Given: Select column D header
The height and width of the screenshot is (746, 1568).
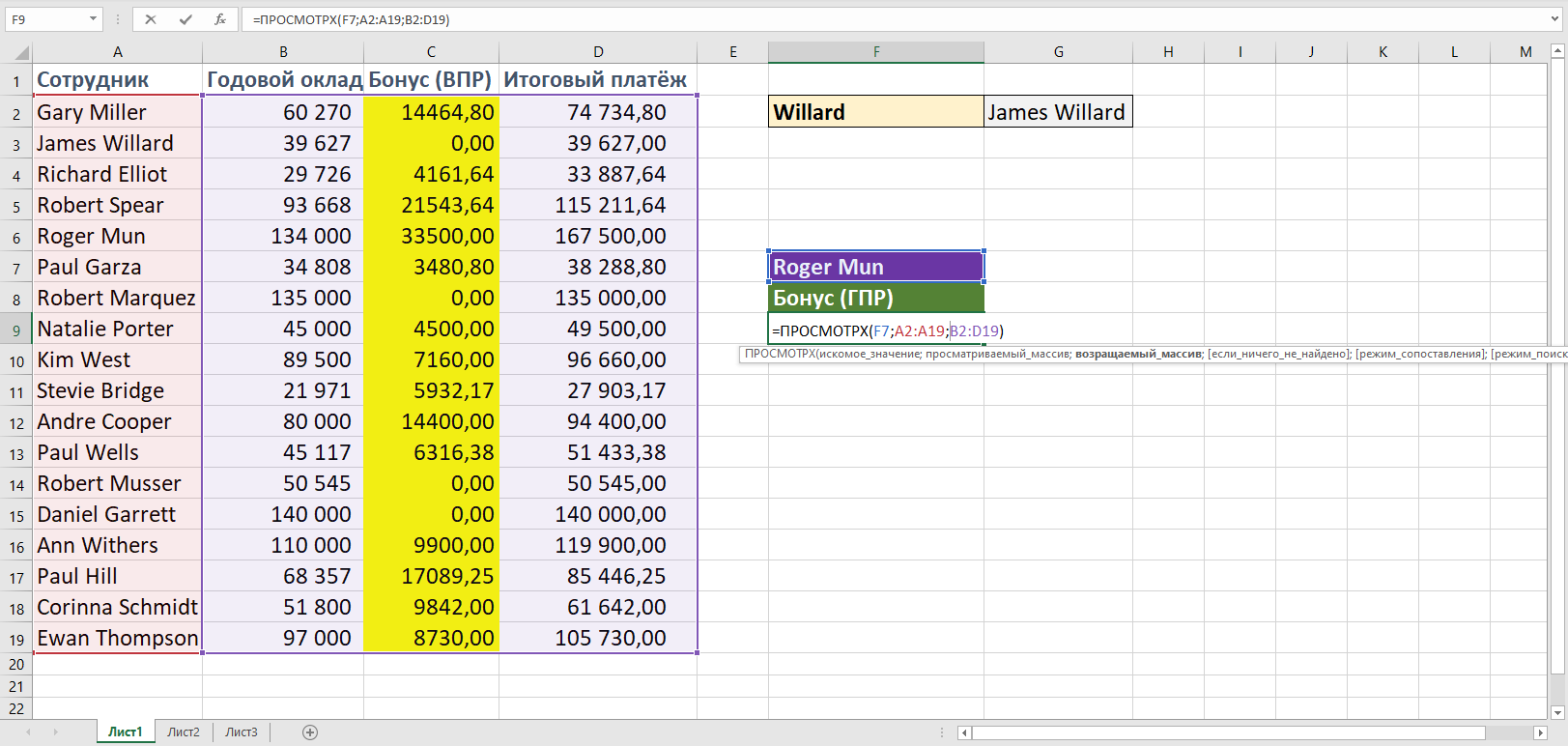Looking at the screenshot, I should coord(598,52).
